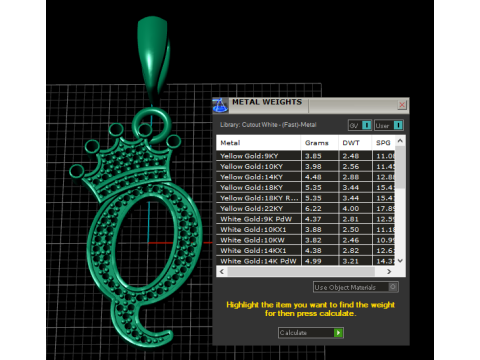Viewport: 480px width, 360px height.
Task: Sort by the Metal column header
Action: (x=258, y=143)
